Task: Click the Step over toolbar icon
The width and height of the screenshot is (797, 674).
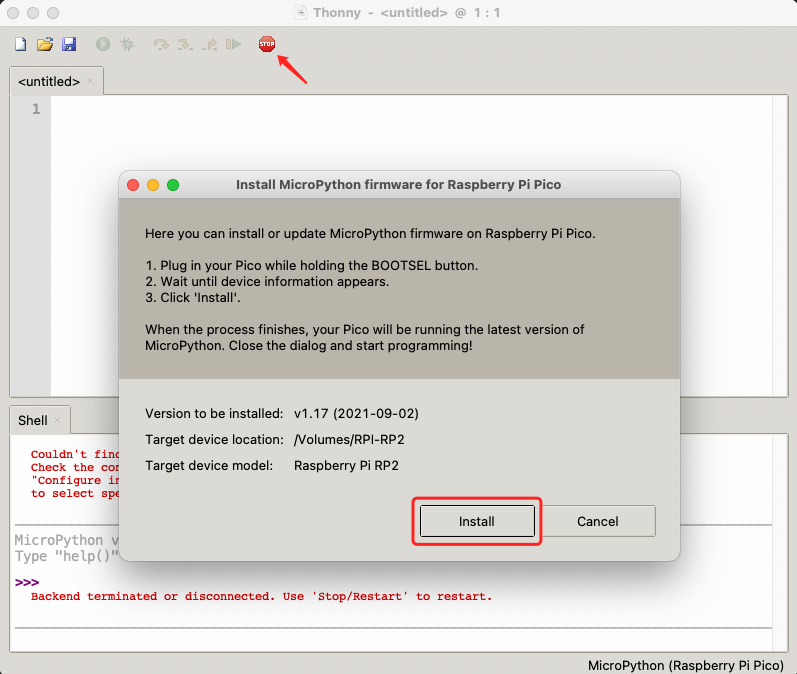Action: tap(161, 45)
